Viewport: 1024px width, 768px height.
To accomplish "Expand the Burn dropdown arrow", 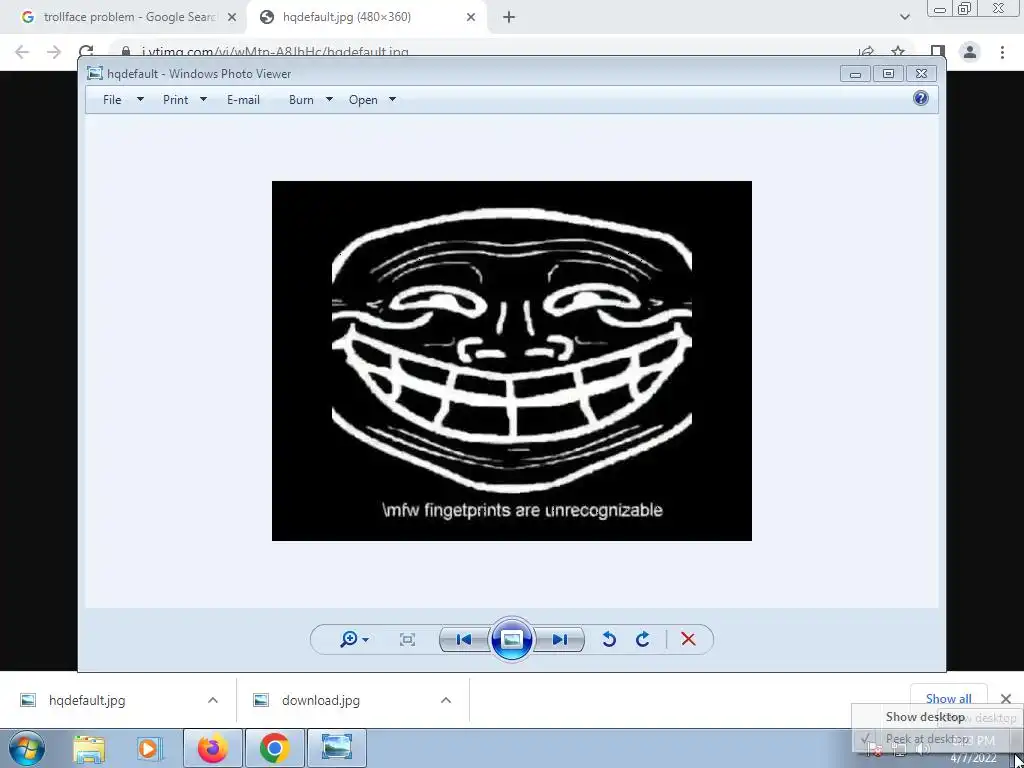I will [329, 99].
